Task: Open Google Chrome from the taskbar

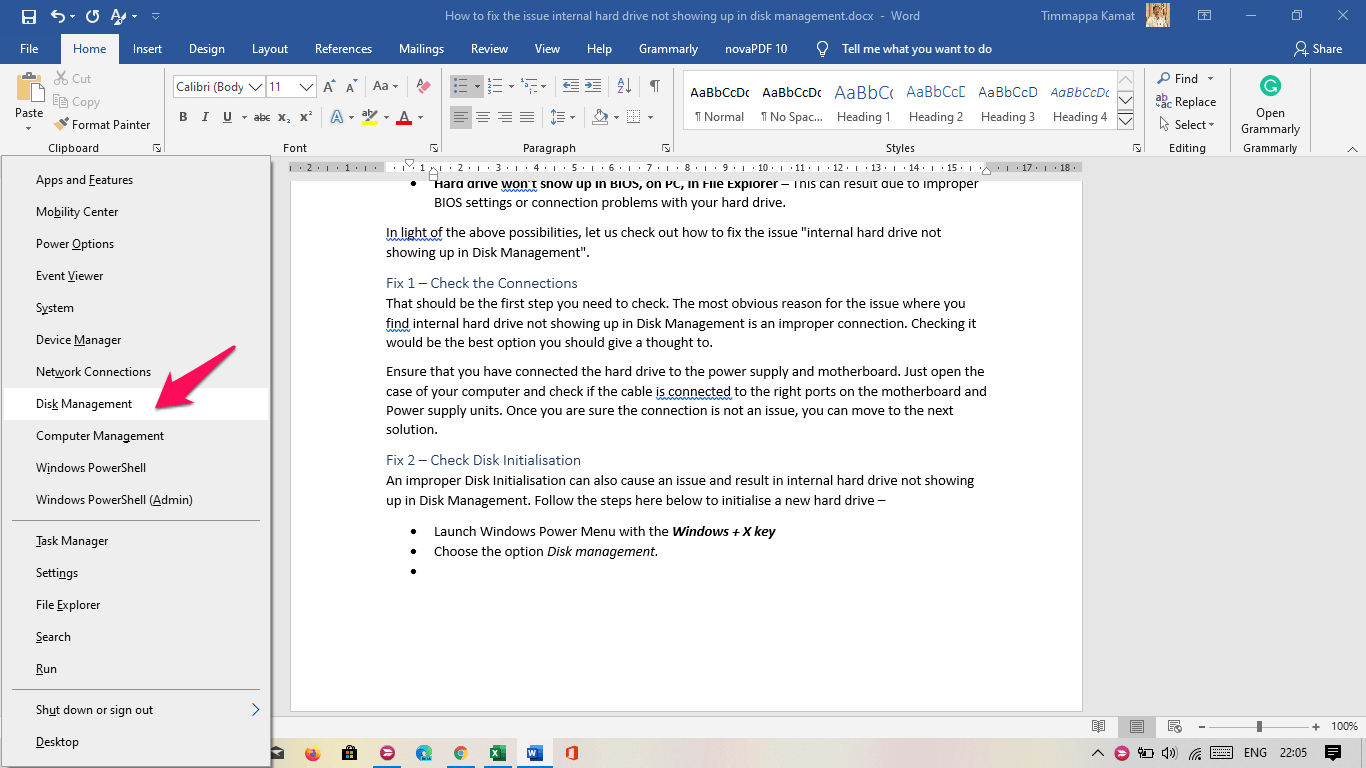Action: (x=460, y=753)
